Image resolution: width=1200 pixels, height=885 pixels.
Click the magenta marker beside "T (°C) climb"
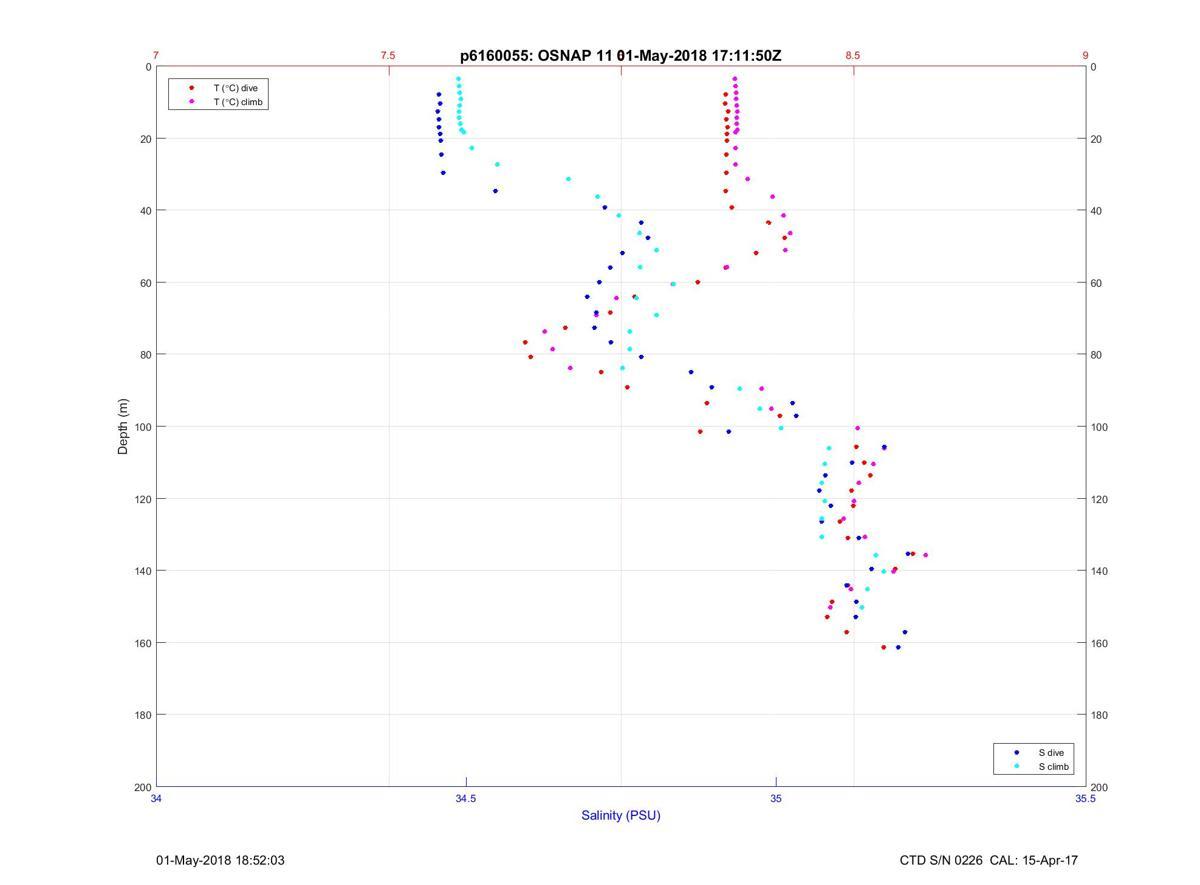[191, 102]
